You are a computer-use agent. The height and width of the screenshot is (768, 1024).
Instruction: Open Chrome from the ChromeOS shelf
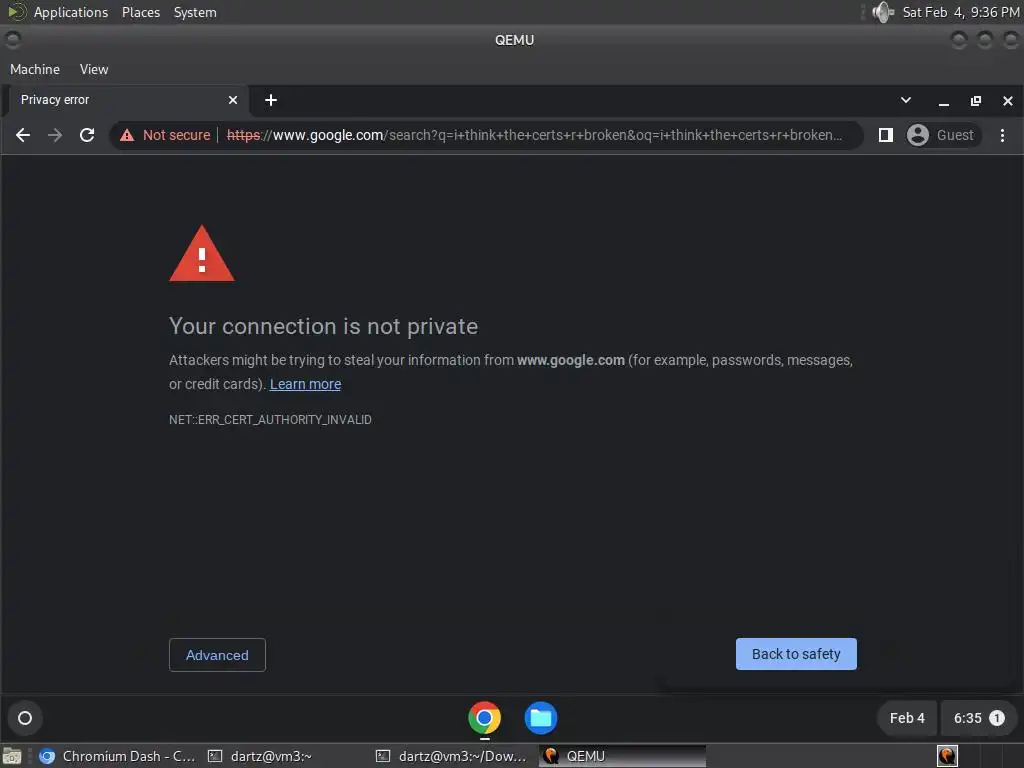[485, 718]
